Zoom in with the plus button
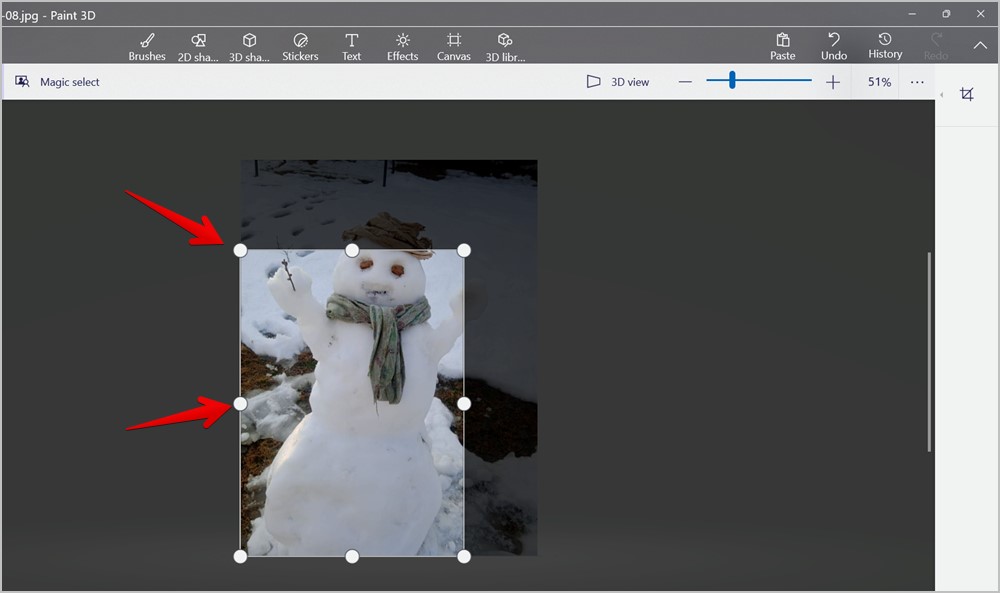 point(833,82)
